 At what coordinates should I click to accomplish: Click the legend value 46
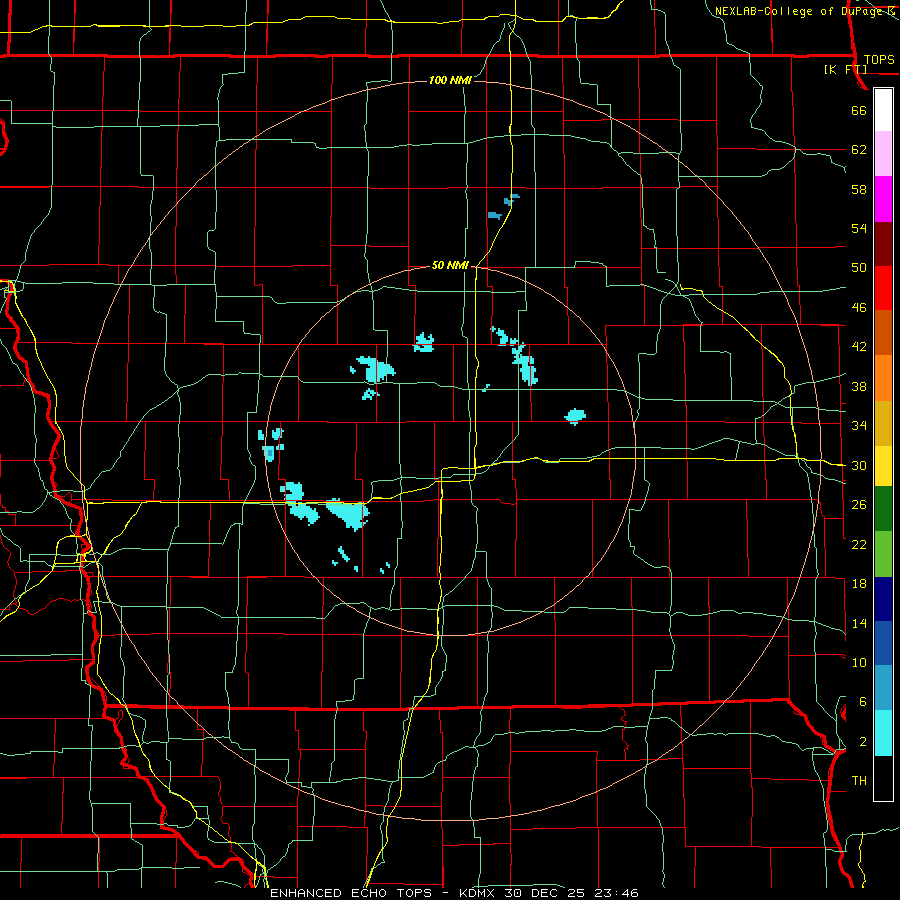point(859,307)
